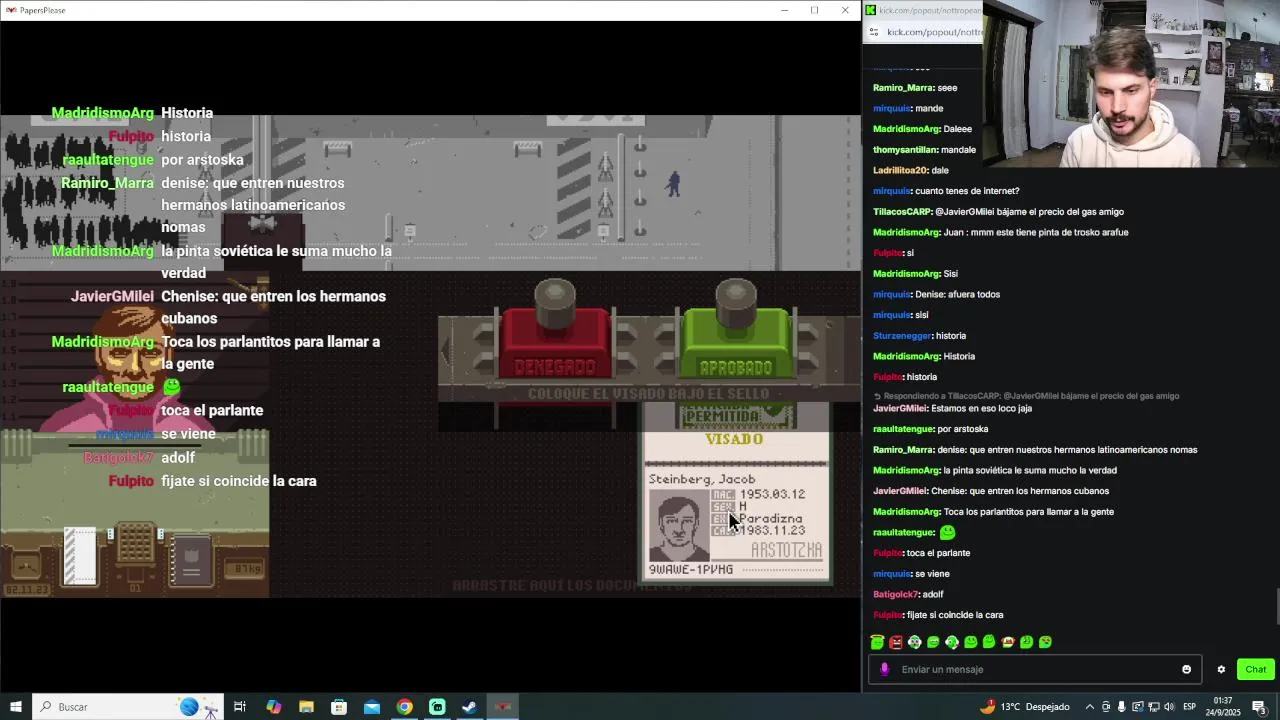Click the green Chat send button
Image resolution: width=1280 pixels, height=720 pixels.
coord(1256,670)
